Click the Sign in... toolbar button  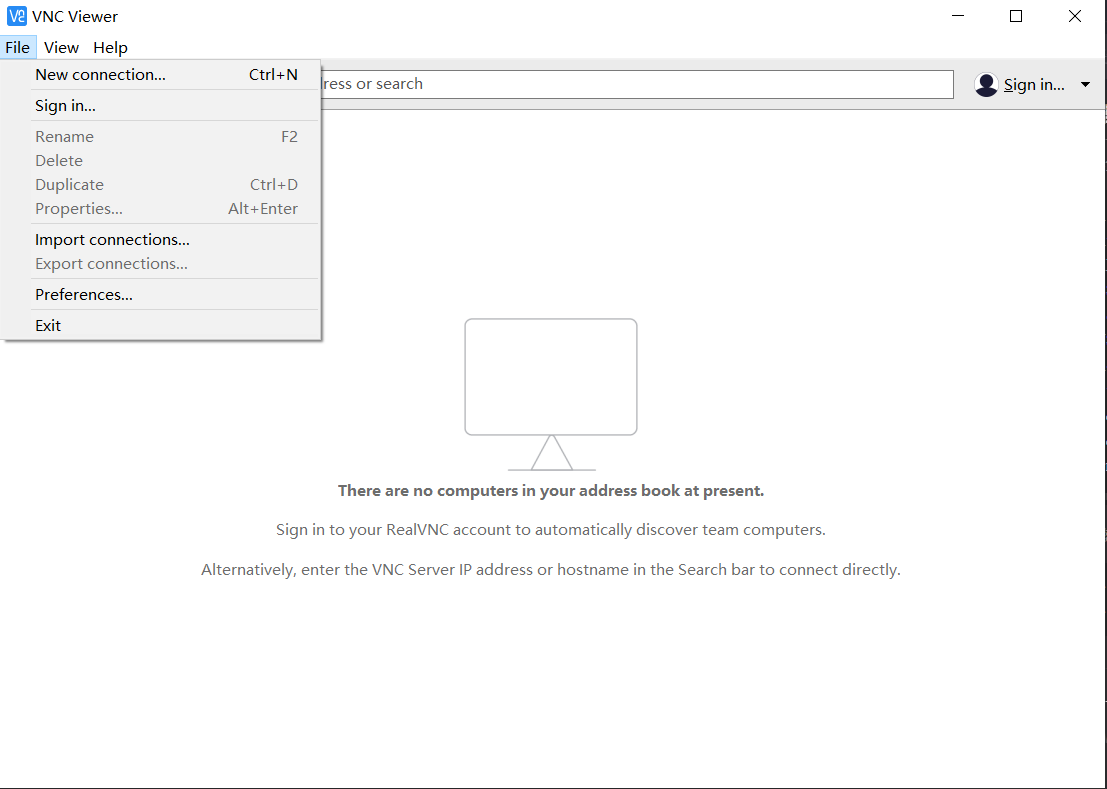1034,85
